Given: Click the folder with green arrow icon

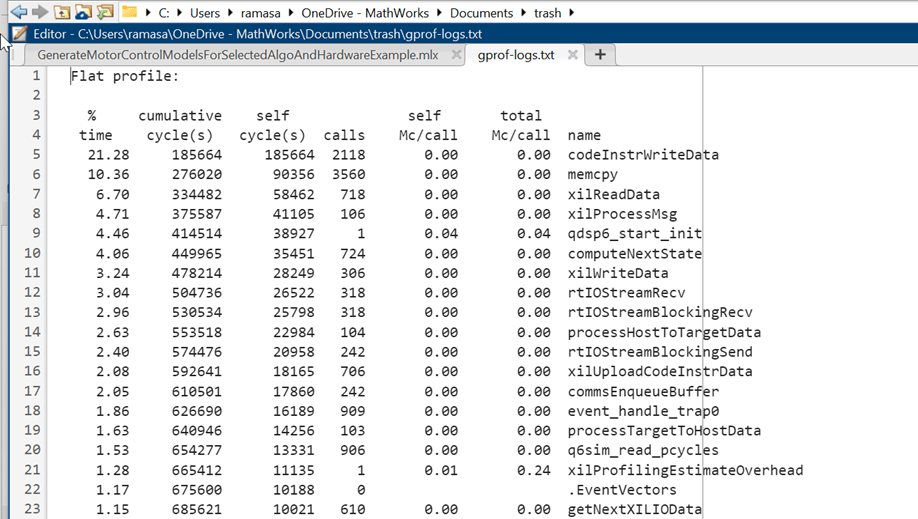Looking at the screenshot, I should [x=105, y=12].
